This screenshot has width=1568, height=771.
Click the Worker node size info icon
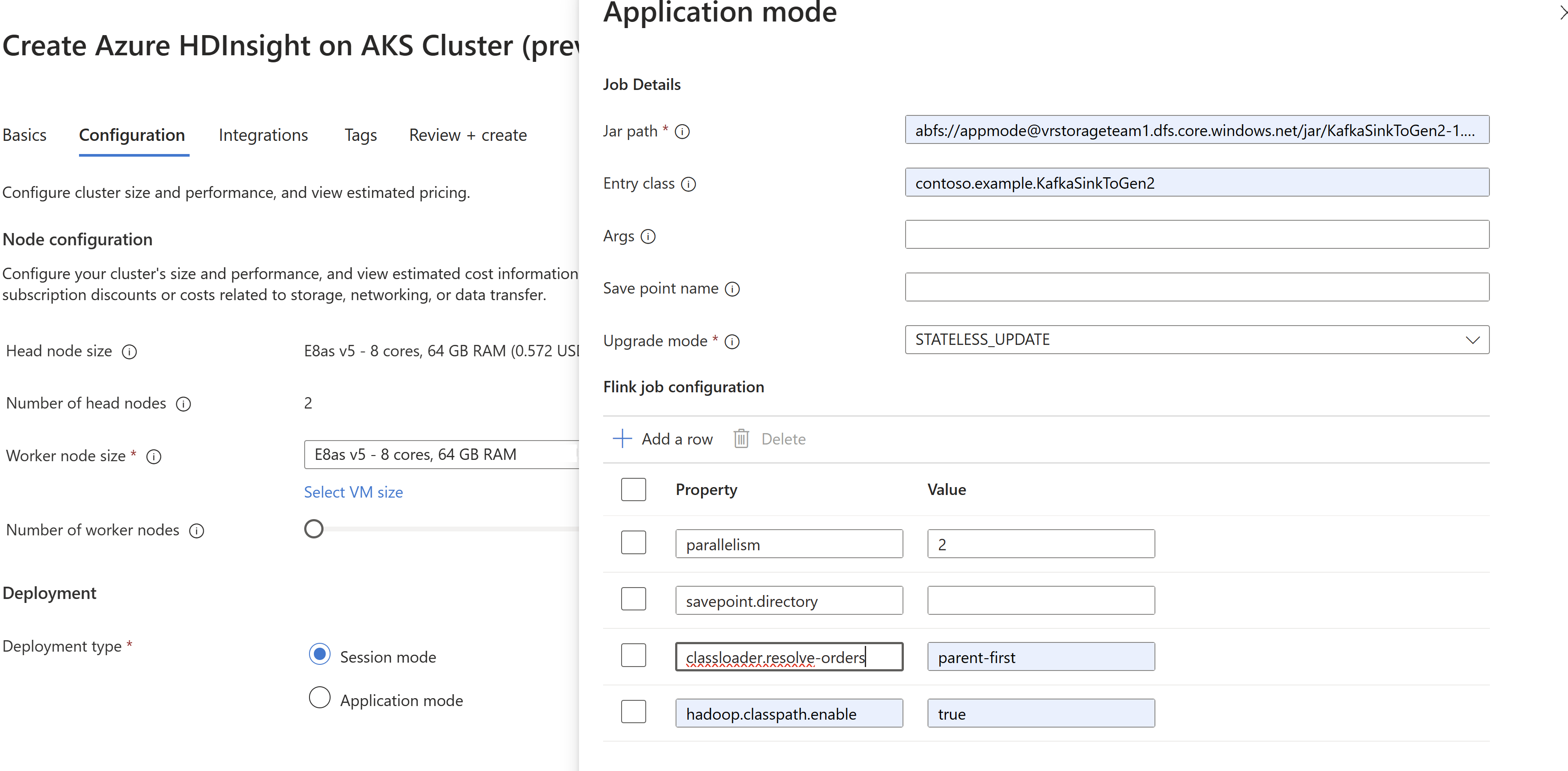[154, 456]
